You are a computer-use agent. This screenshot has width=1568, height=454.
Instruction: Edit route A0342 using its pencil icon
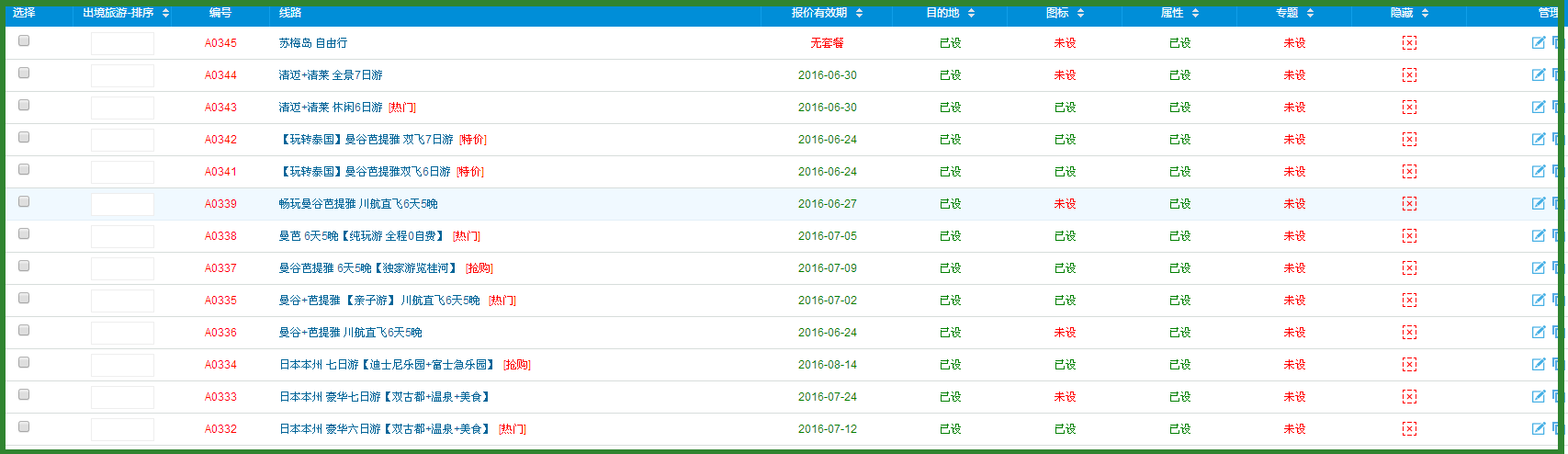coord(1538,139)
